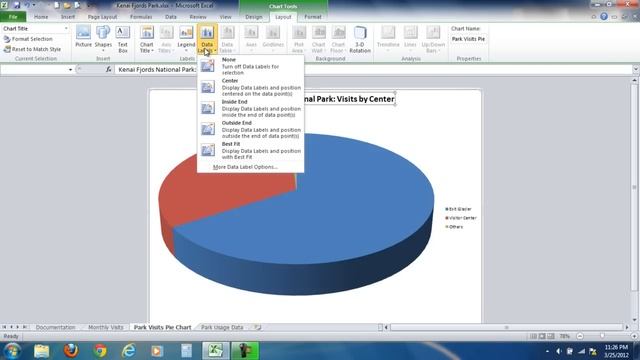Switch to the Formulas tab
Screen dimensions: 640x360
coord(141,17)
